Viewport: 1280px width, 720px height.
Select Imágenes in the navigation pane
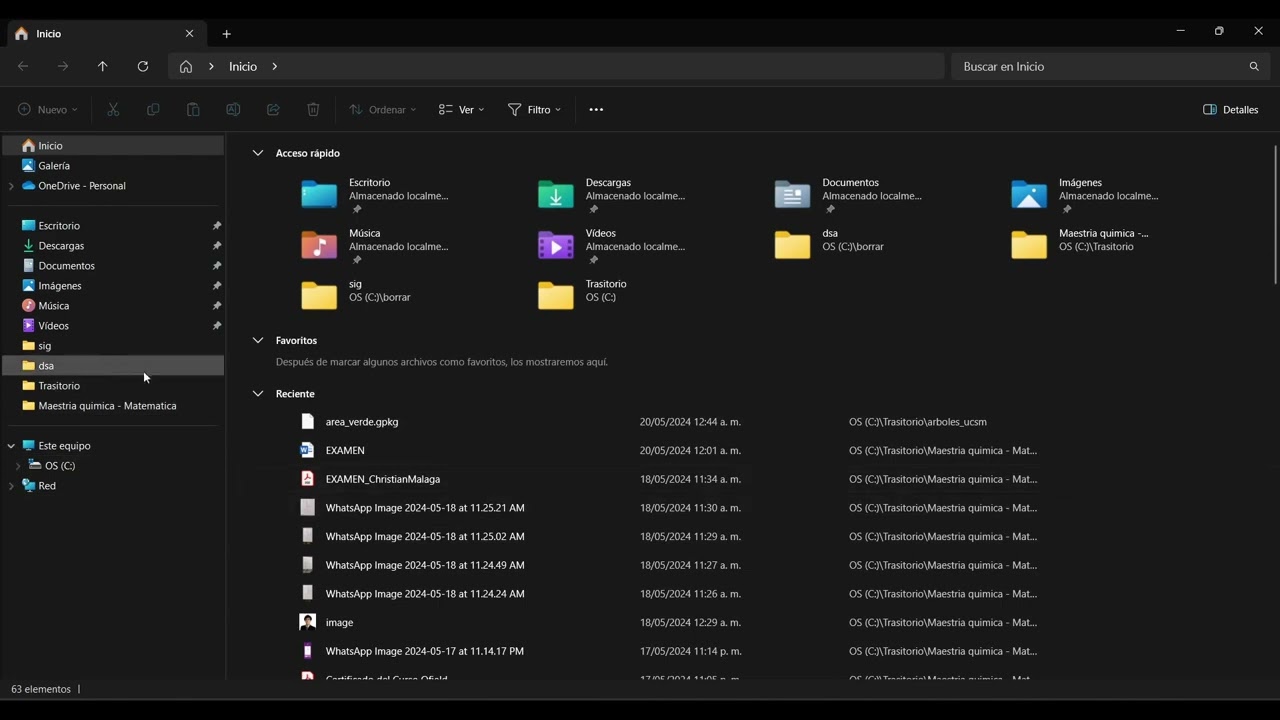113,286
